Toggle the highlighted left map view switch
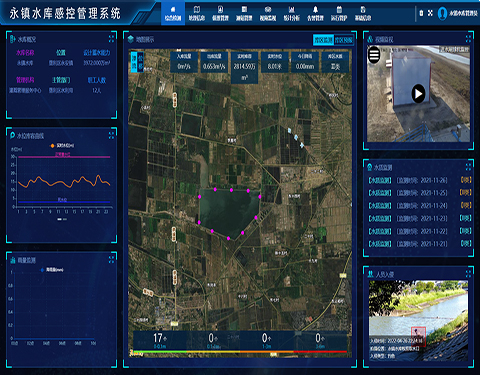The image size is (480, 375). (x=134, y=62)
